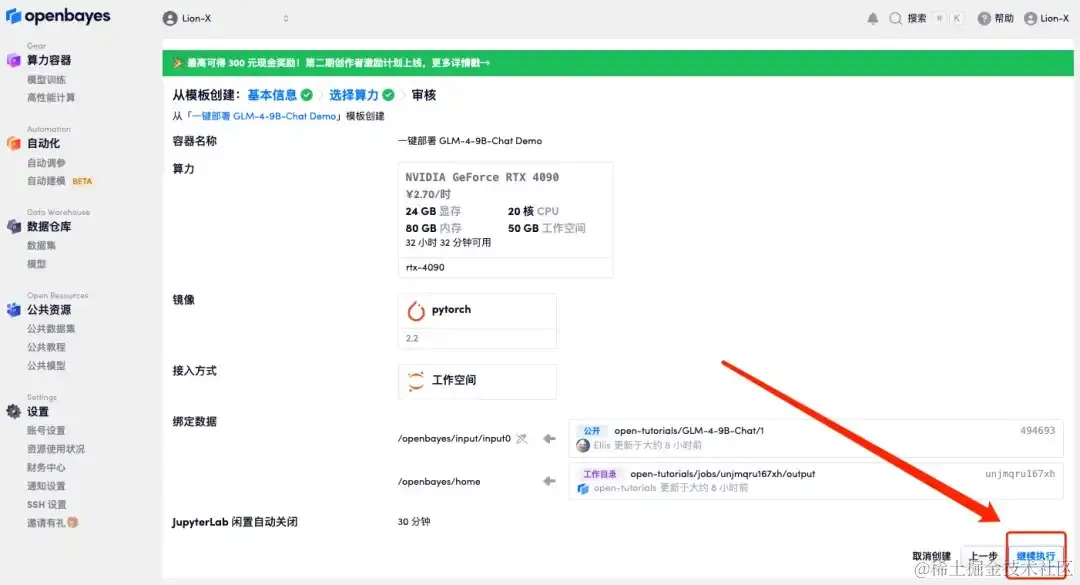Open 公共模型 in sidebar
This screenshot has height=585, width=1080.
pos(46,365)
